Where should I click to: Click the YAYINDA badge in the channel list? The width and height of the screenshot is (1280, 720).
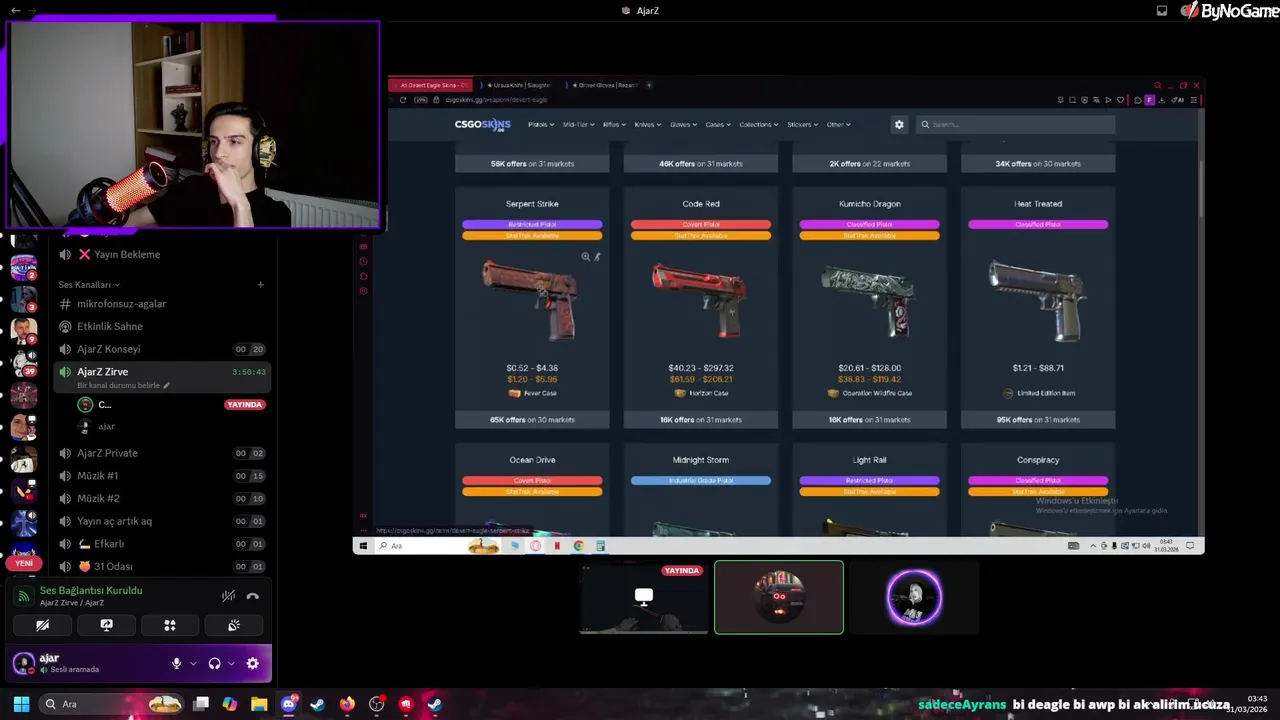pos(244,404)
